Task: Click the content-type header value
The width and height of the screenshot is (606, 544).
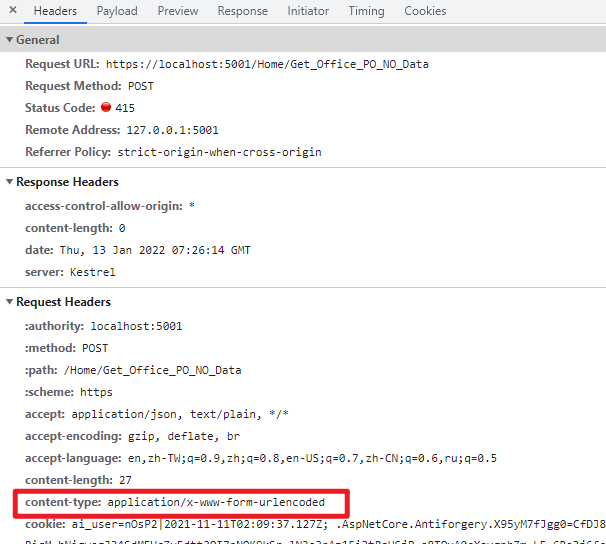Action: tap(216, 502)
